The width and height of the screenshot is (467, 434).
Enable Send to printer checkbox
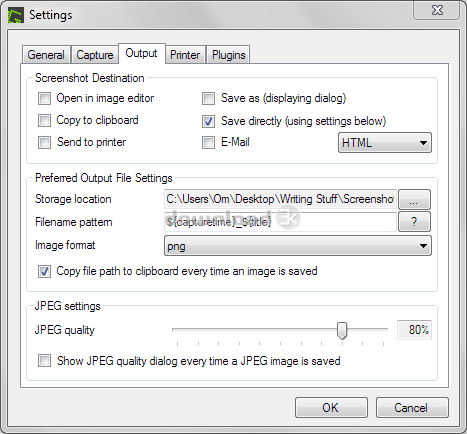click(44, 142)
